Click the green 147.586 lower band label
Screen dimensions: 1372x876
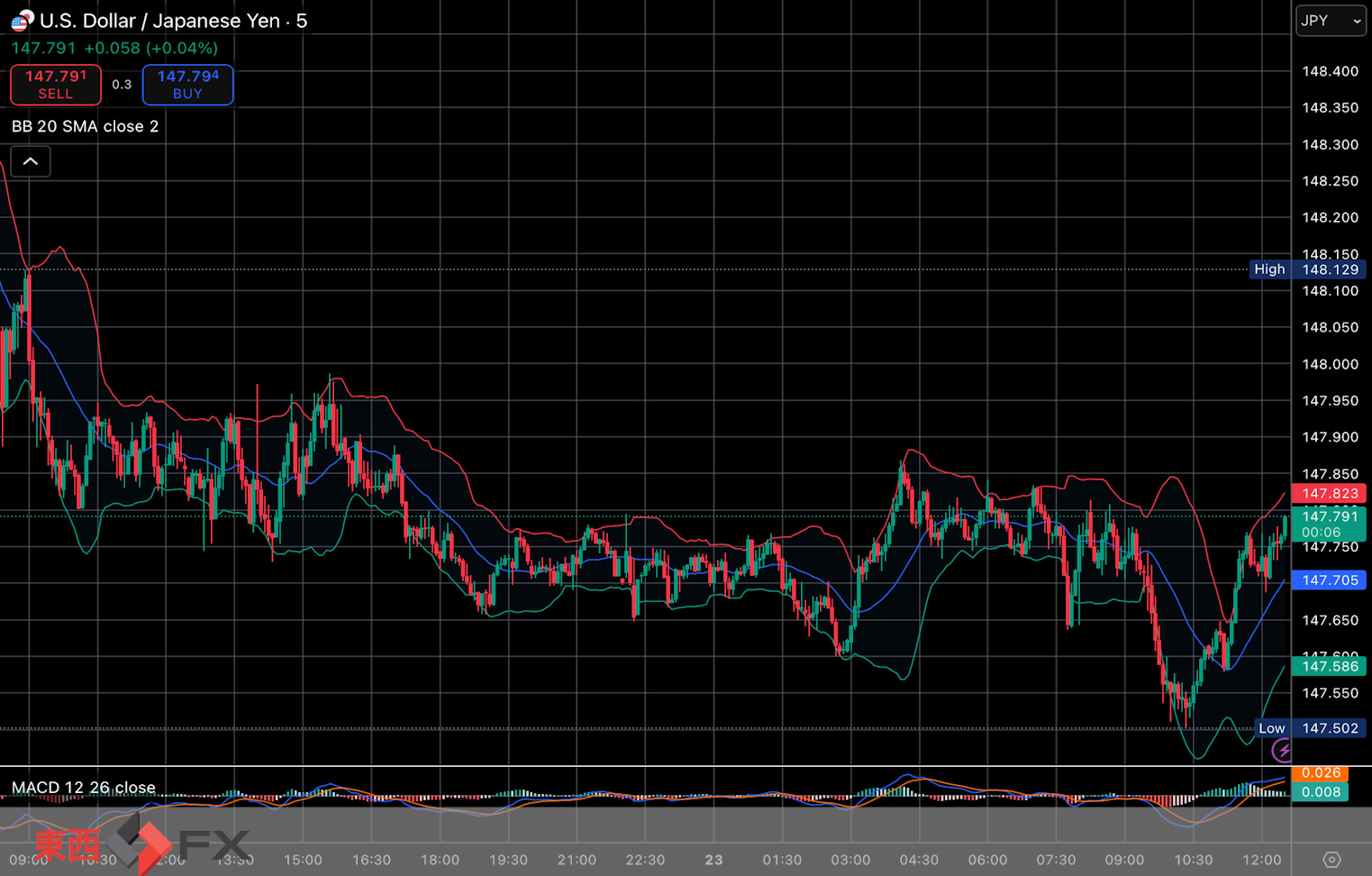1329,666
